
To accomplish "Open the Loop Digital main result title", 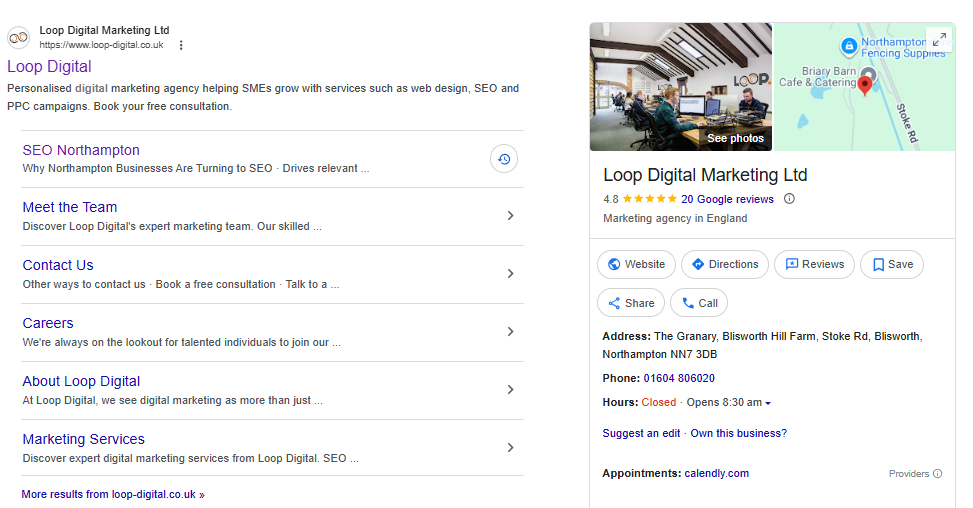I will point(49,66).
